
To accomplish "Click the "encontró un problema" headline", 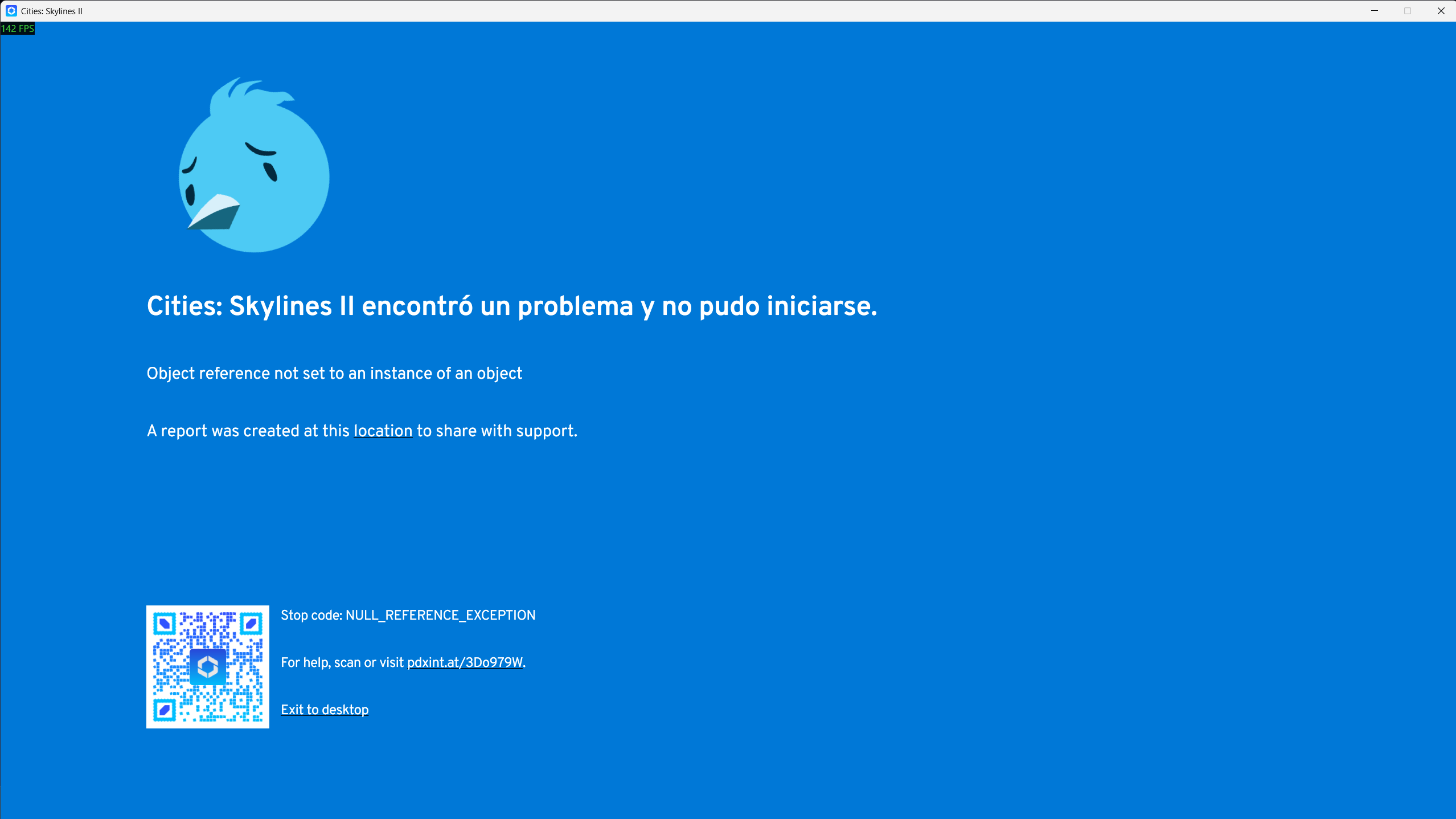I will point(511,306).
